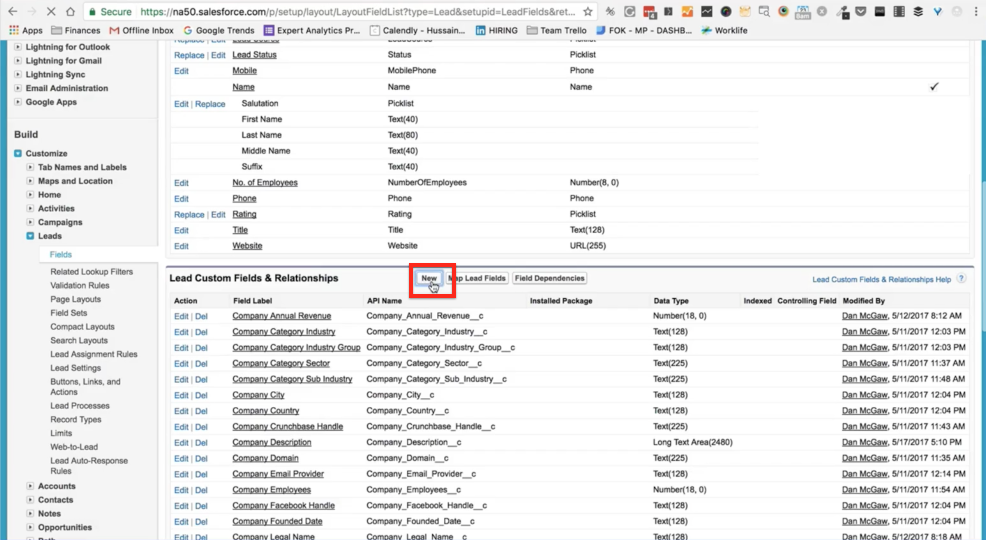Expand Tab Names and Labels node

click(x=30, y=167)
